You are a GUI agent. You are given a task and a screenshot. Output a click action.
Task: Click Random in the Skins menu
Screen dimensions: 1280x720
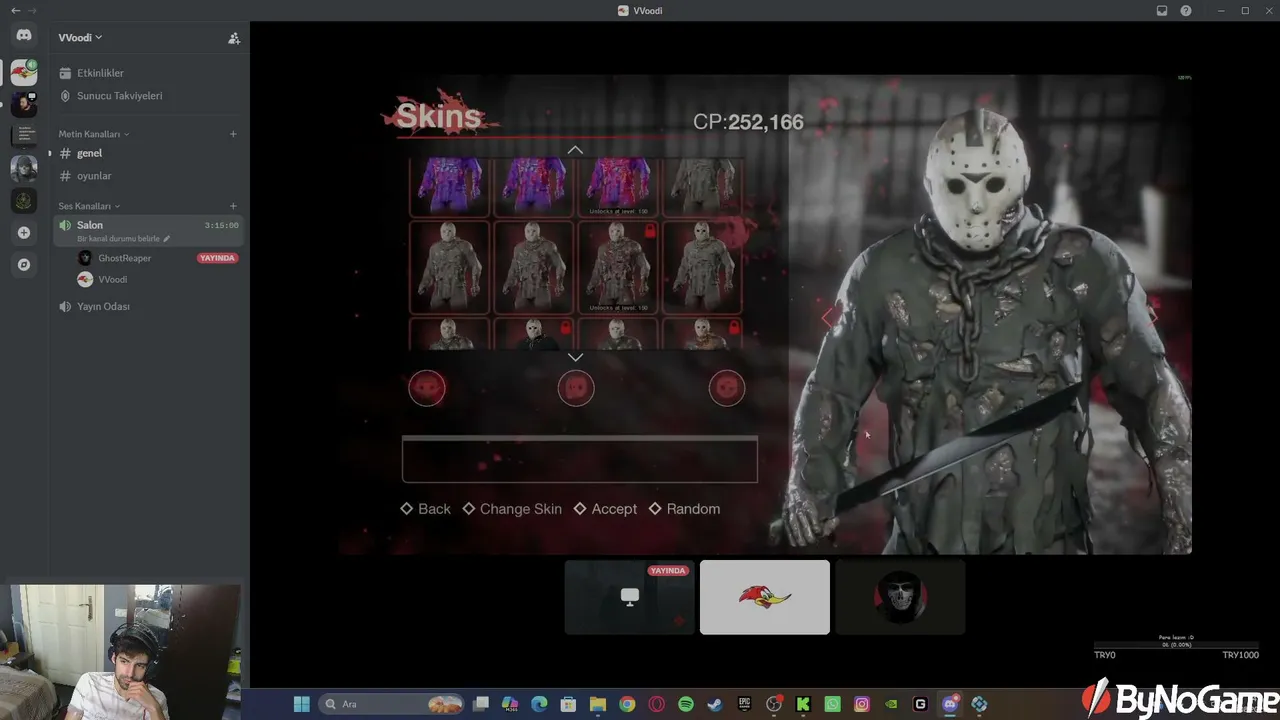684,509
